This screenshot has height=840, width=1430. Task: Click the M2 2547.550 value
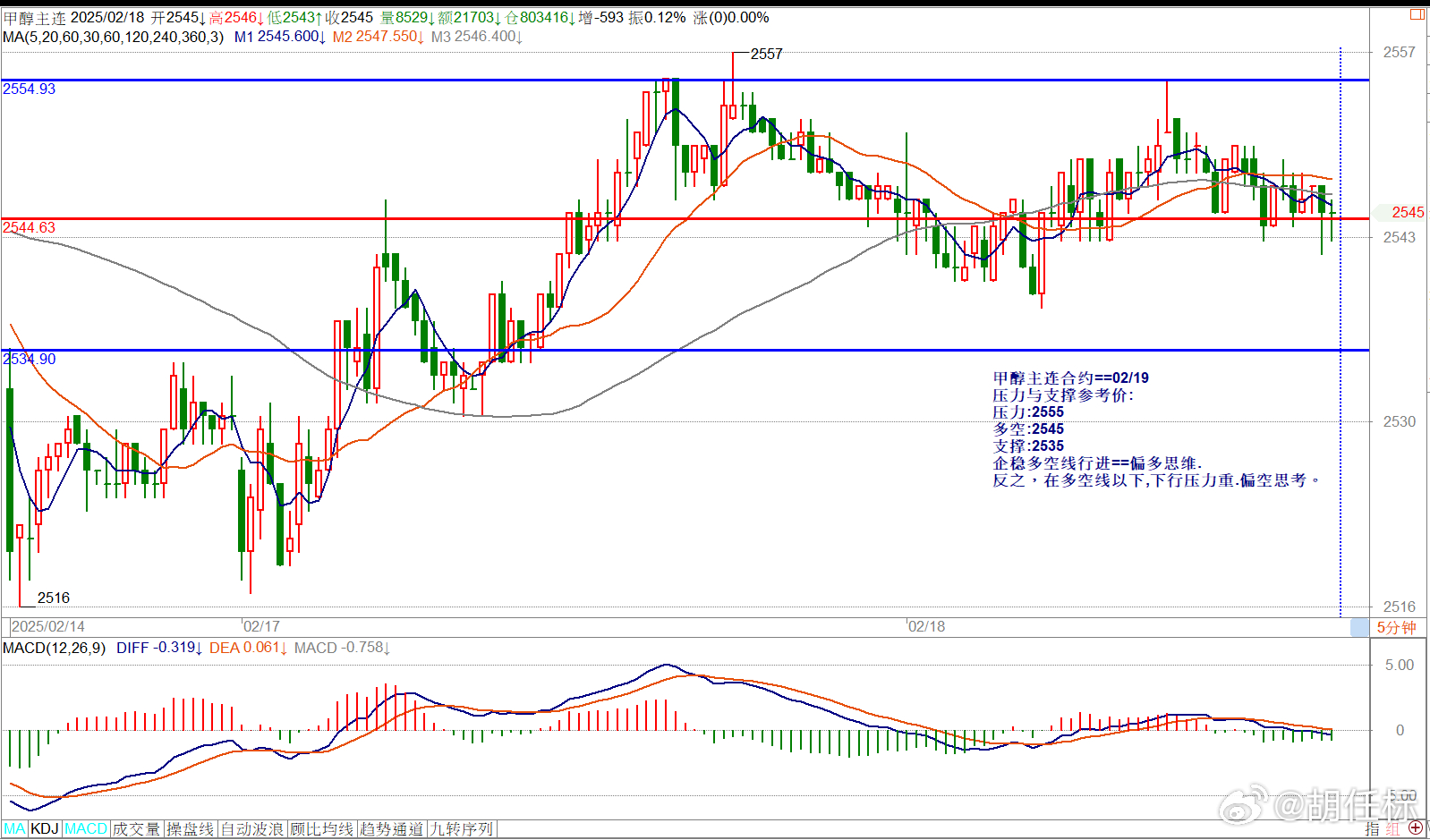379,37
